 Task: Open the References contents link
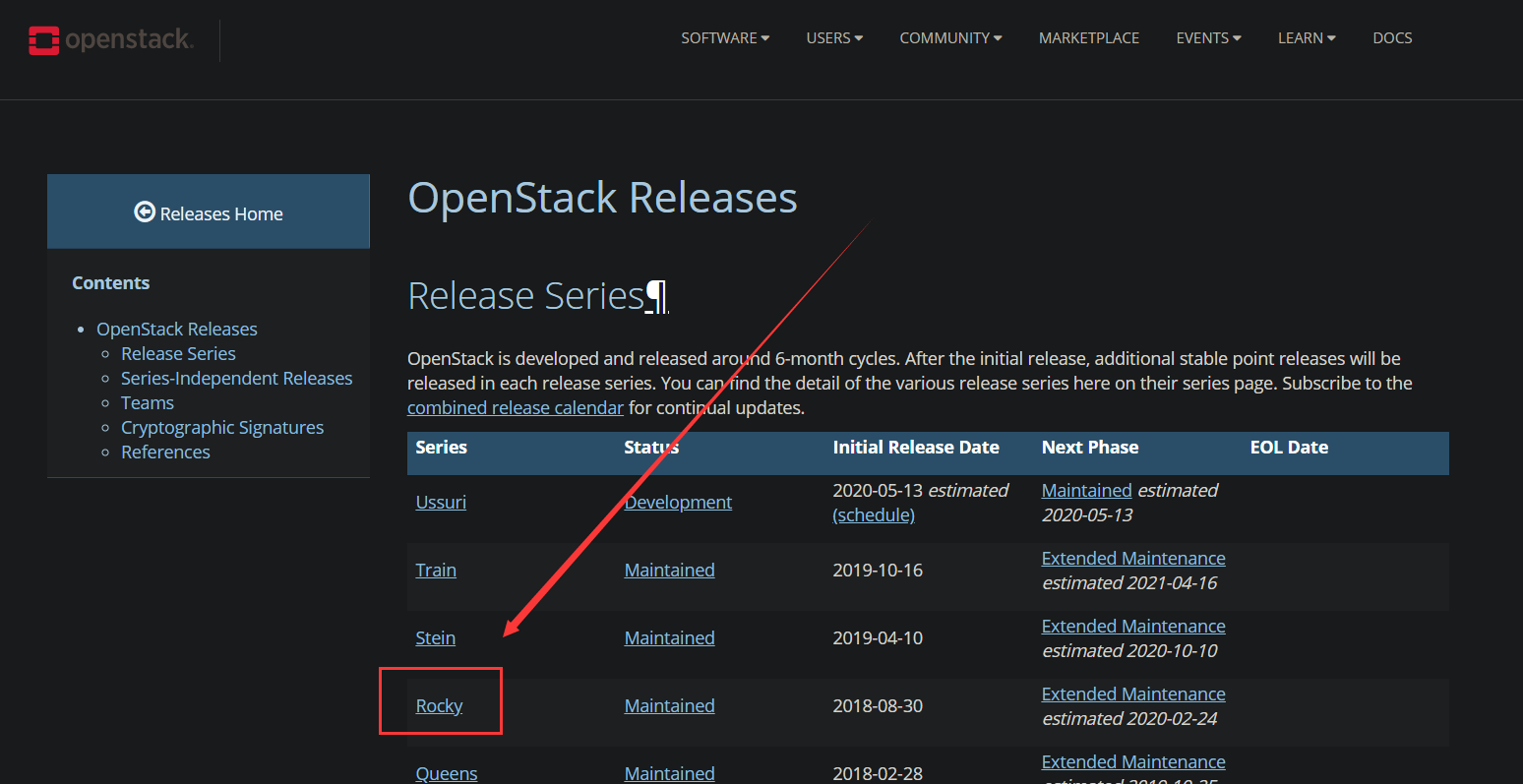(165, 452)
